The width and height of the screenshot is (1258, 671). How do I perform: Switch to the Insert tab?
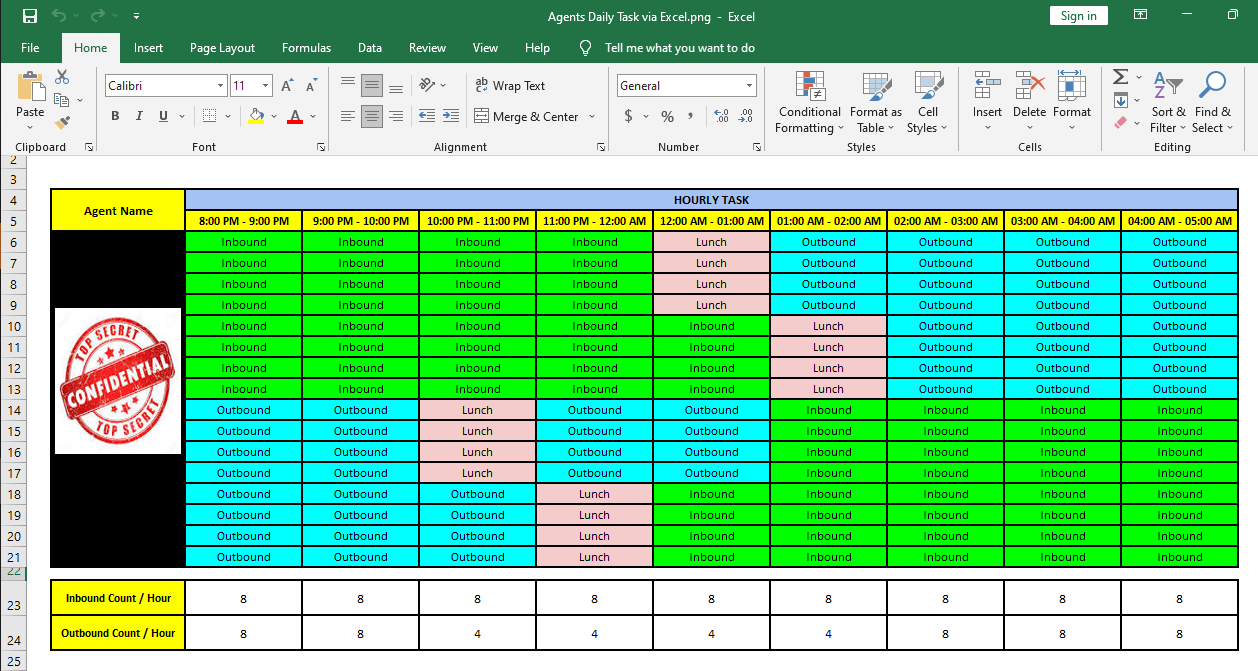148,48
